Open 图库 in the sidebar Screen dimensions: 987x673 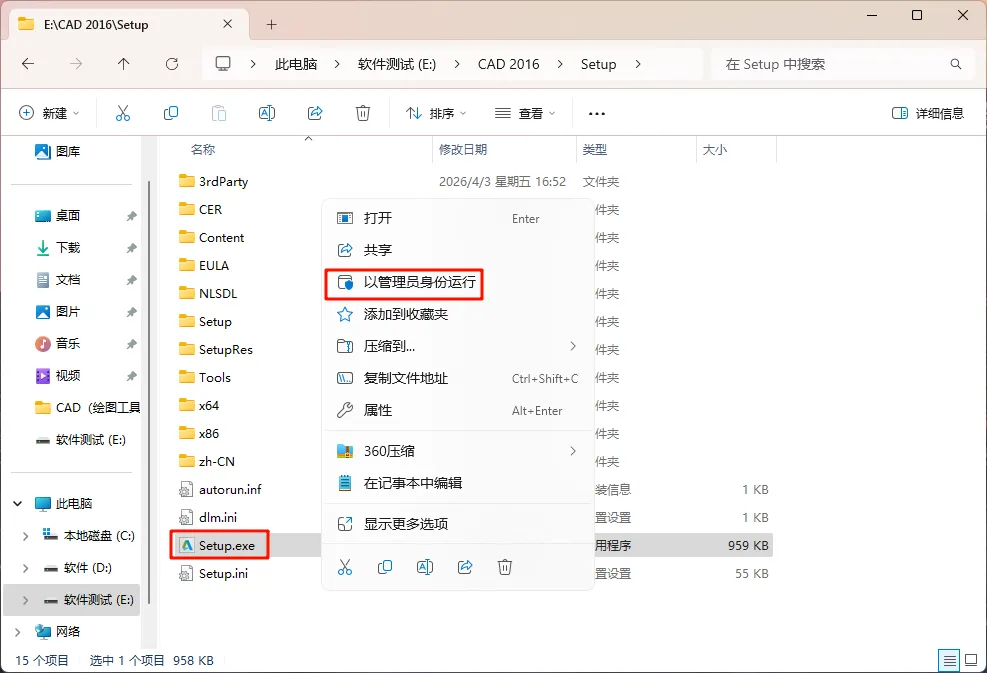(x=57, y=151)
